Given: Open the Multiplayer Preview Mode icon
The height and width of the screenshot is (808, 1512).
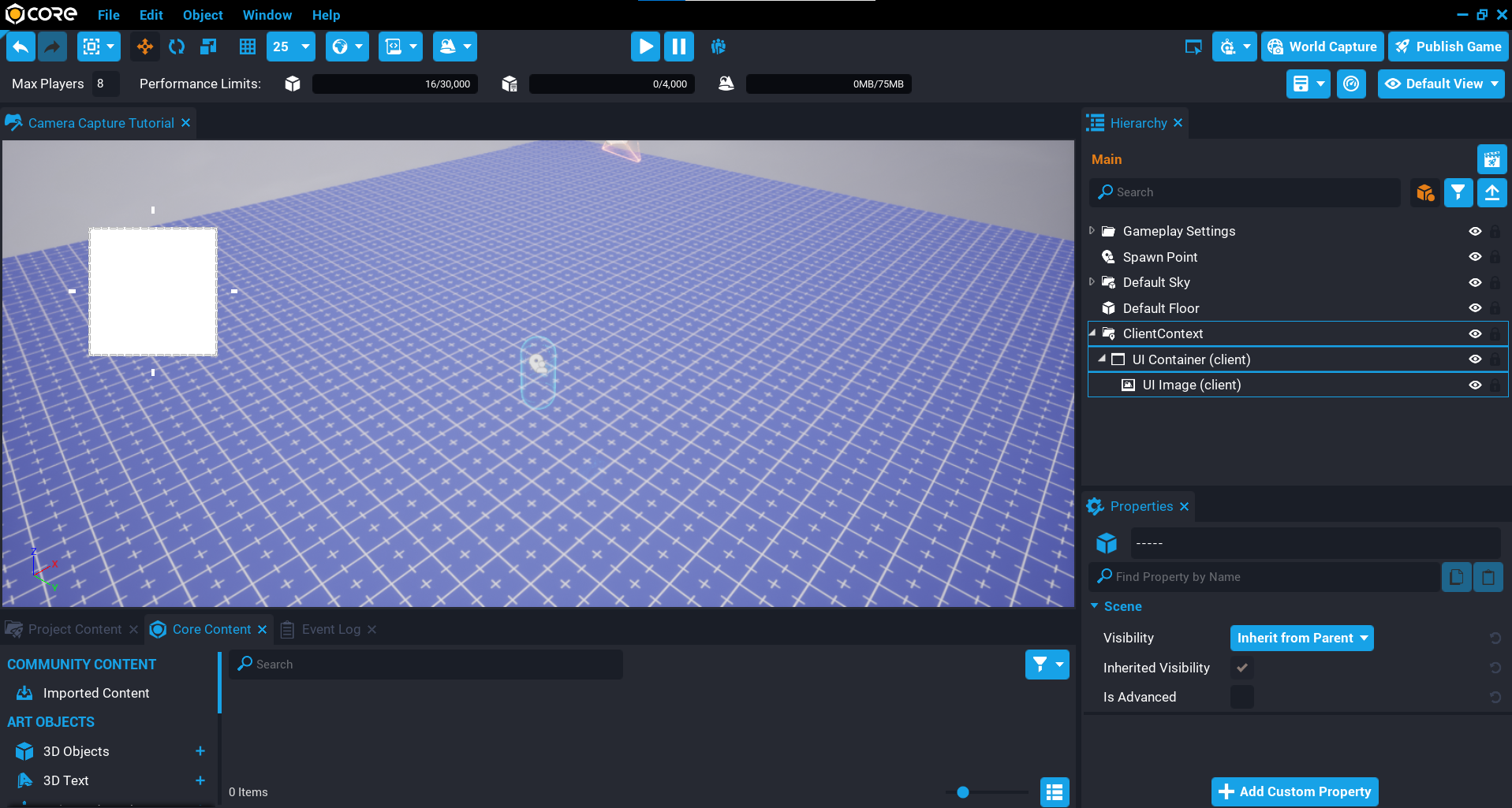Looking at the screenshot, I should (x=718, y=47).
